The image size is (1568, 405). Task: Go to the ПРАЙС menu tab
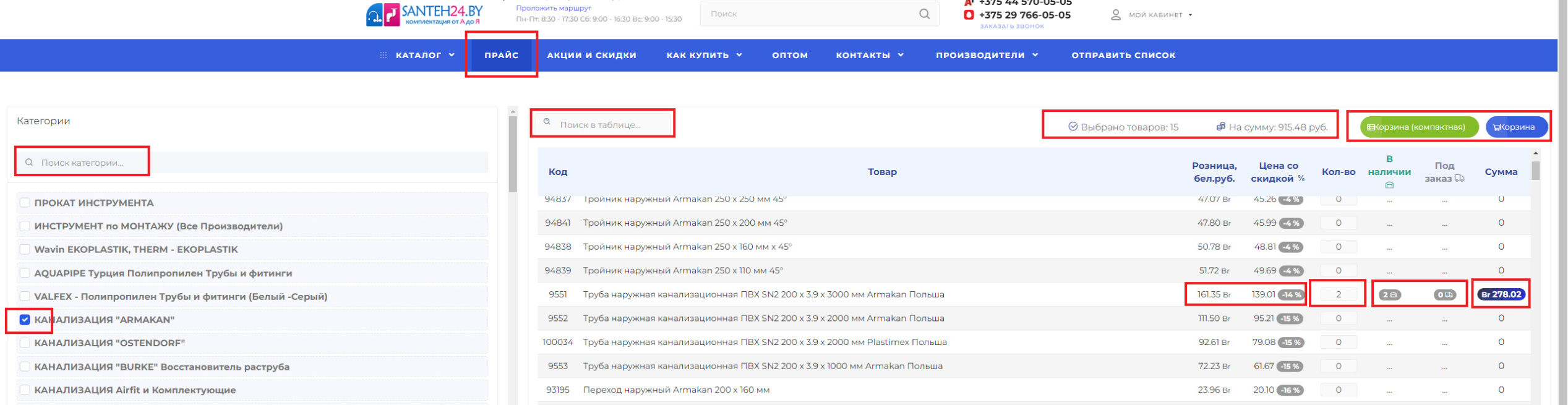click(501, 55)
